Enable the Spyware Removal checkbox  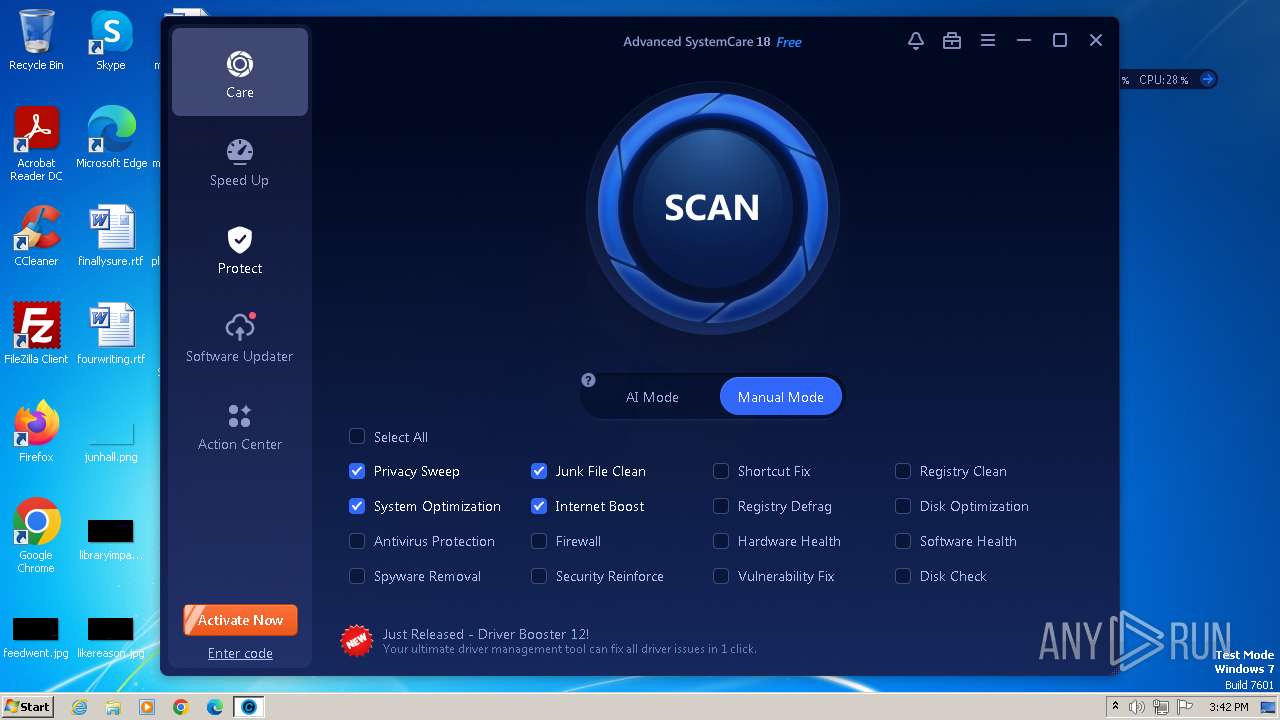[x=357, y=575]
